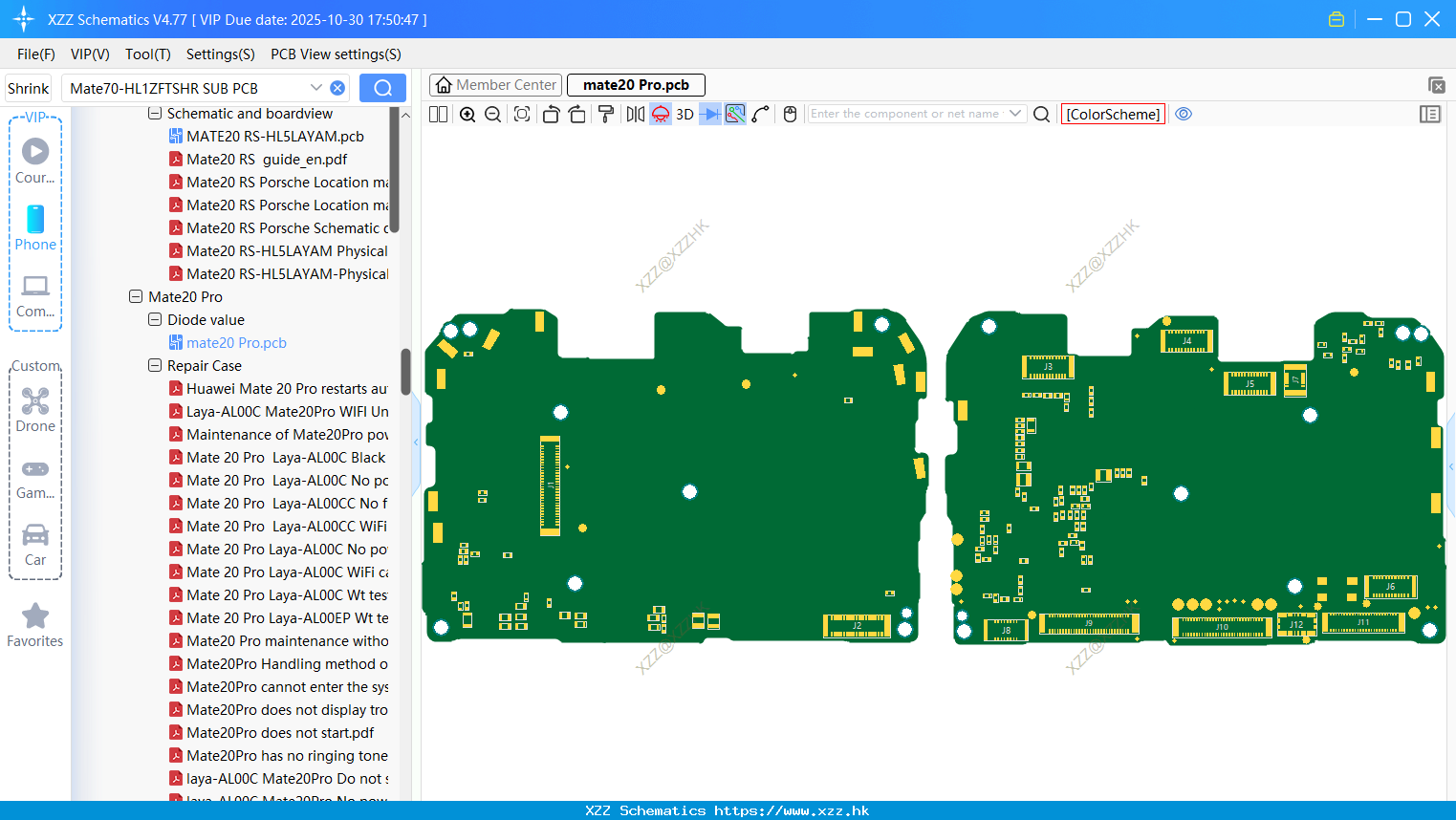
Task: Open Favorites in sidebar
Action: 35,626
